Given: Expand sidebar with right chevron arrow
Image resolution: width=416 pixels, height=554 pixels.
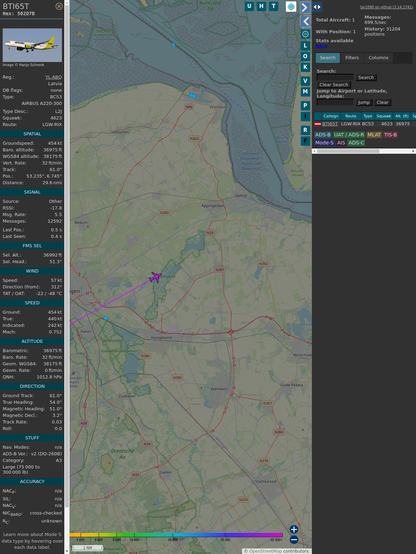Looking at the screenshot, I should click(305, 7).
